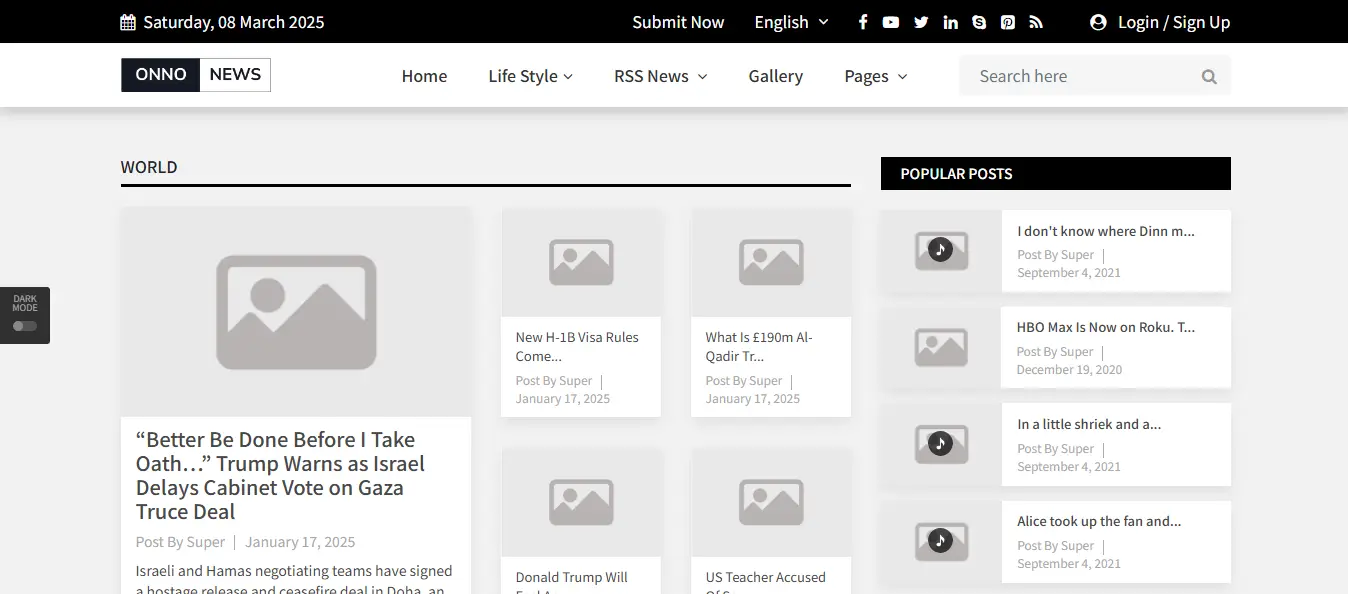Click the H-1B Visa article thumbnail
The image size is (1348, 594).
click(581, 262)
